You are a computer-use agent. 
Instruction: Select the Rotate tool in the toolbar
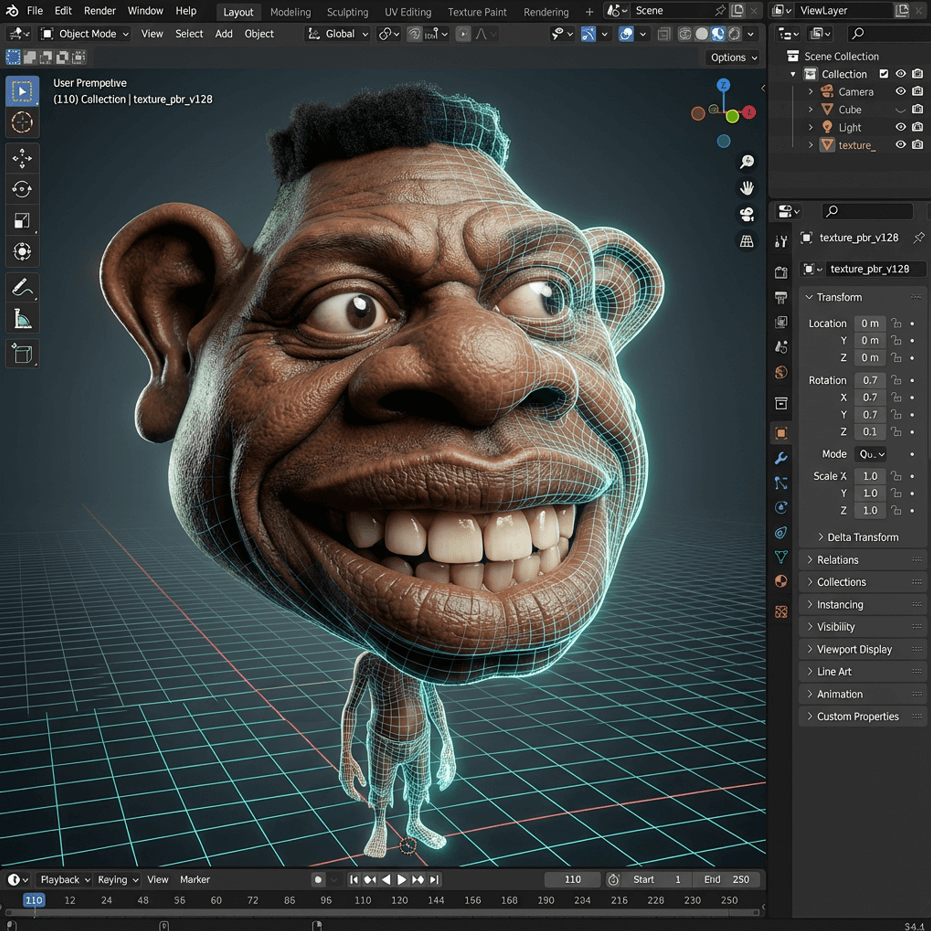pyautogui.click(x=21, y=189)
